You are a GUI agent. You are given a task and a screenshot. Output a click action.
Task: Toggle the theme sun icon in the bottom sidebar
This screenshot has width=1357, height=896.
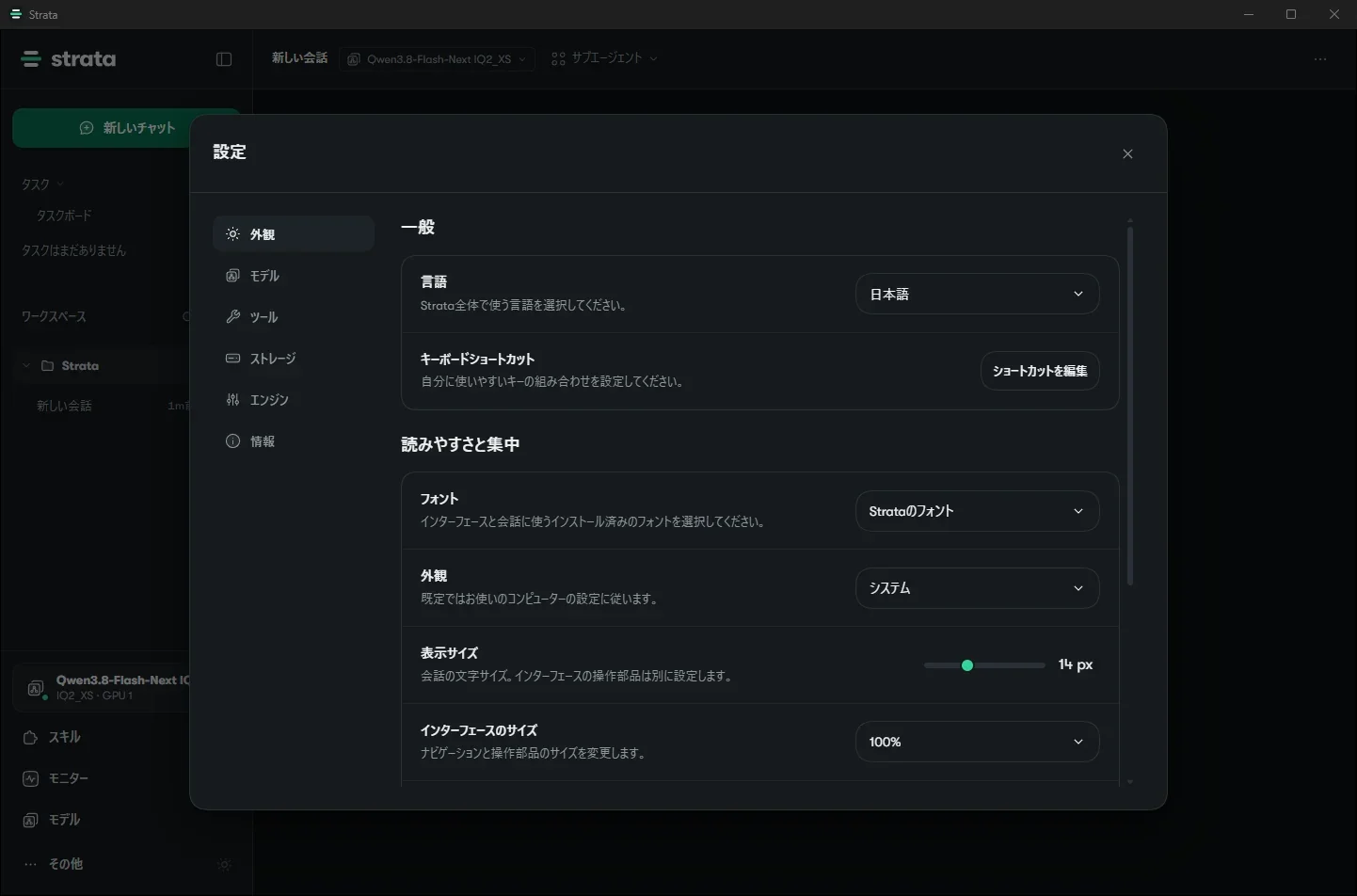tap(224, 865)
